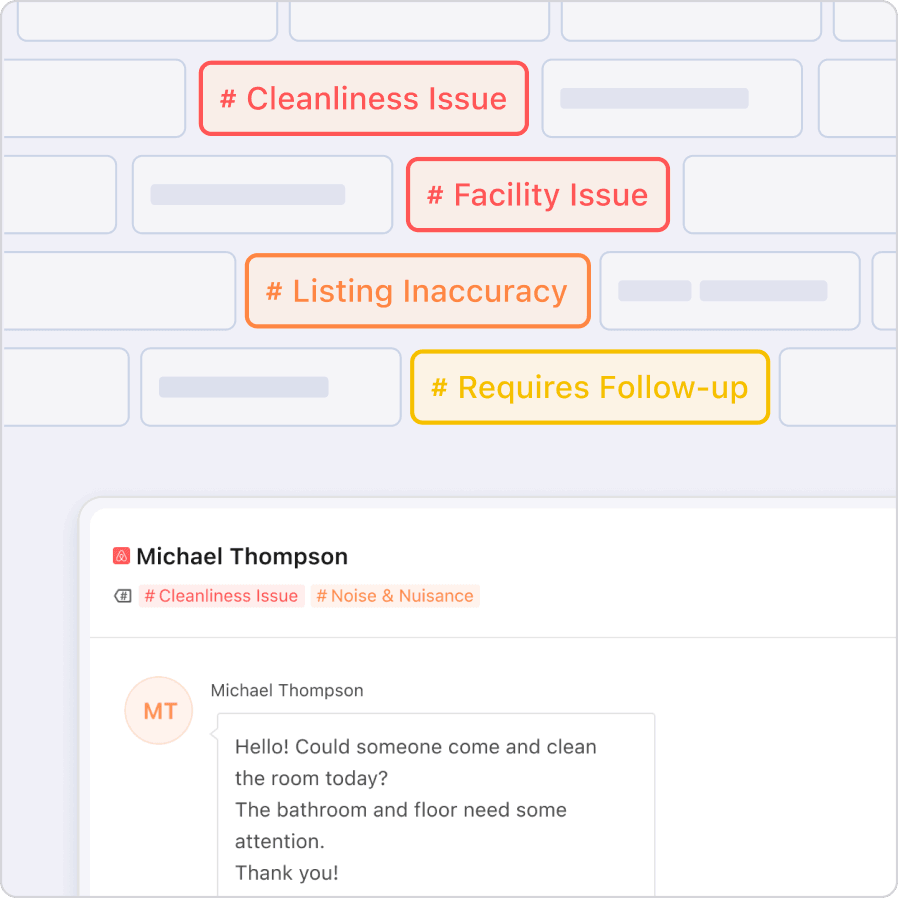Click hash symbol in large Cleanliness Issue tag
This screenshot has height=898, width=898.
(x=228, y=99)
